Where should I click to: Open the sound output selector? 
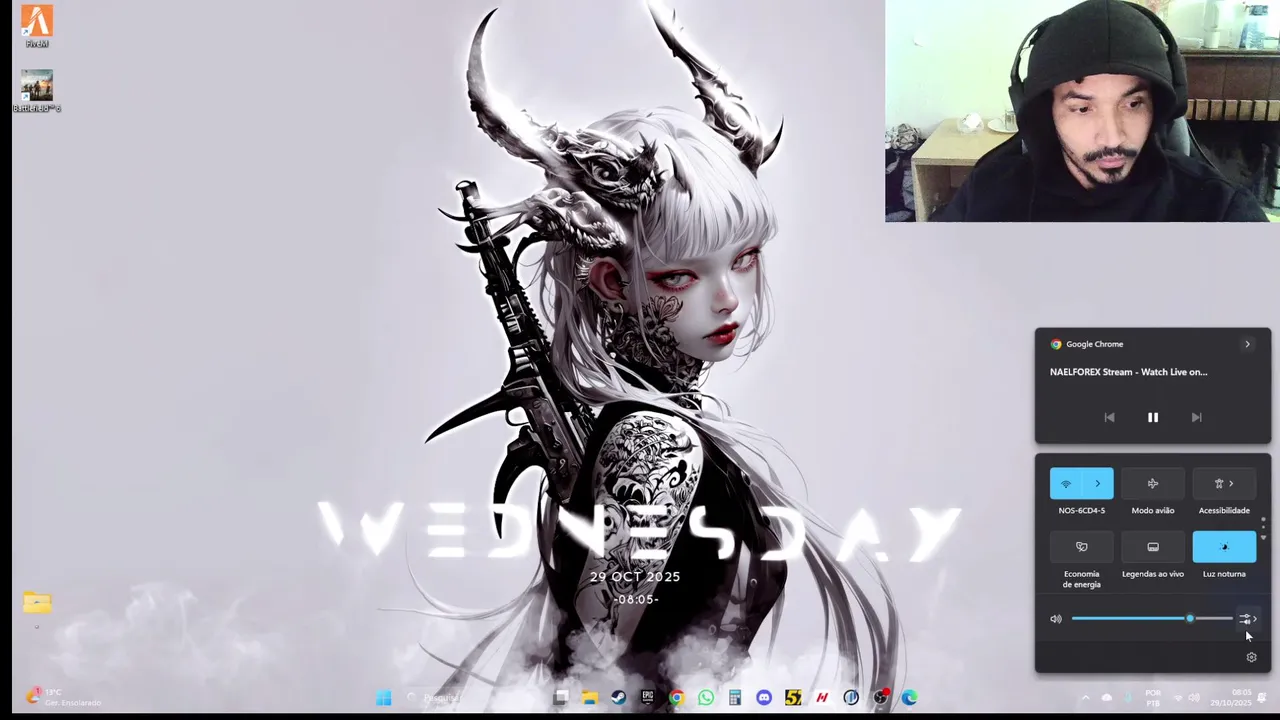click(x=1248, y=619)
